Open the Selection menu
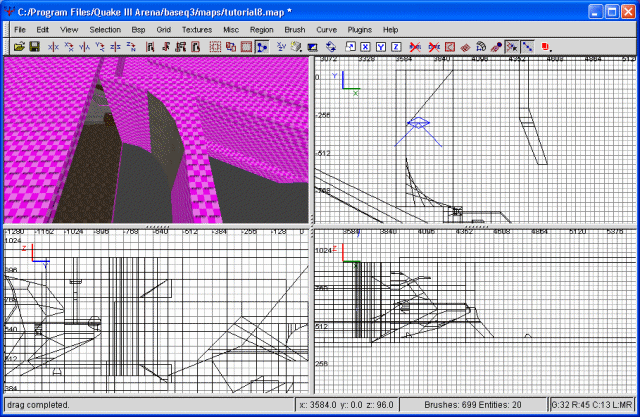 coord(105,30)
